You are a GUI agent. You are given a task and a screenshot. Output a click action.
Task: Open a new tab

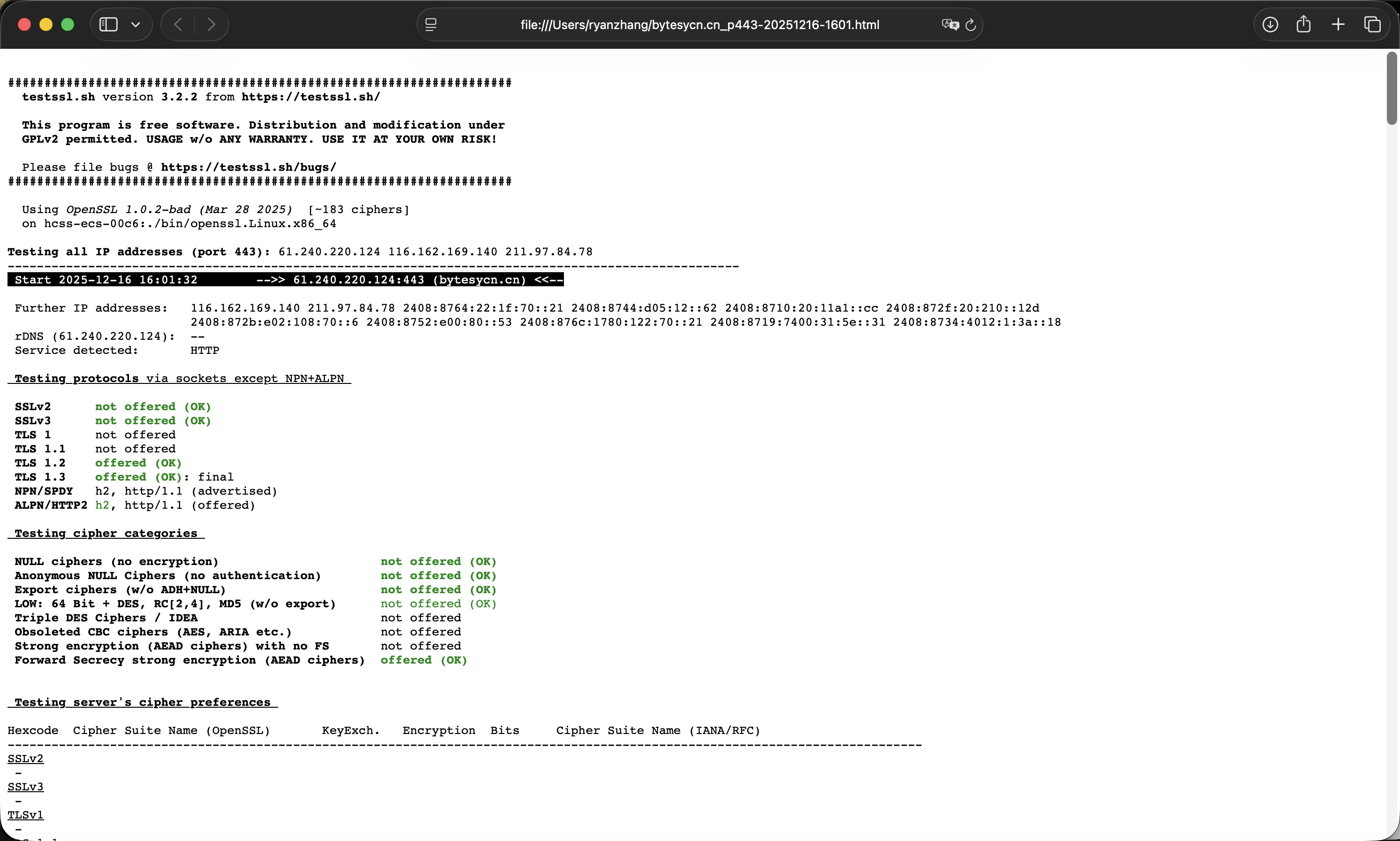click(1338, 24)
